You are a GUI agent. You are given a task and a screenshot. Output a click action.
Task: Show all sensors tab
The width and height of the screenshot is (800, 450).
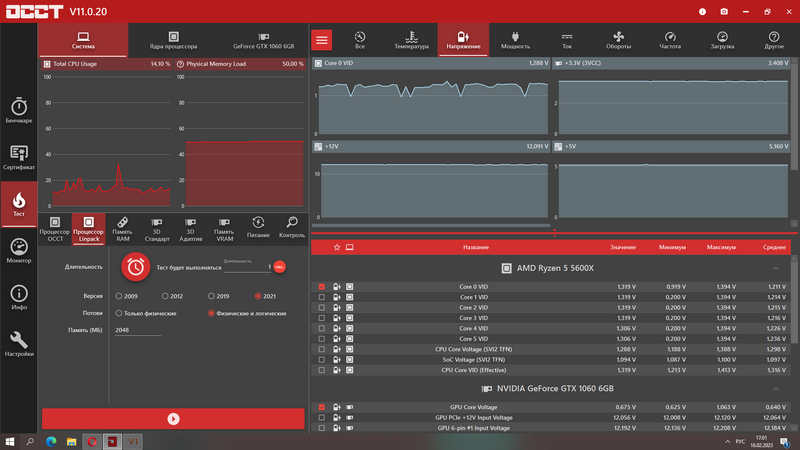[360, 40]
